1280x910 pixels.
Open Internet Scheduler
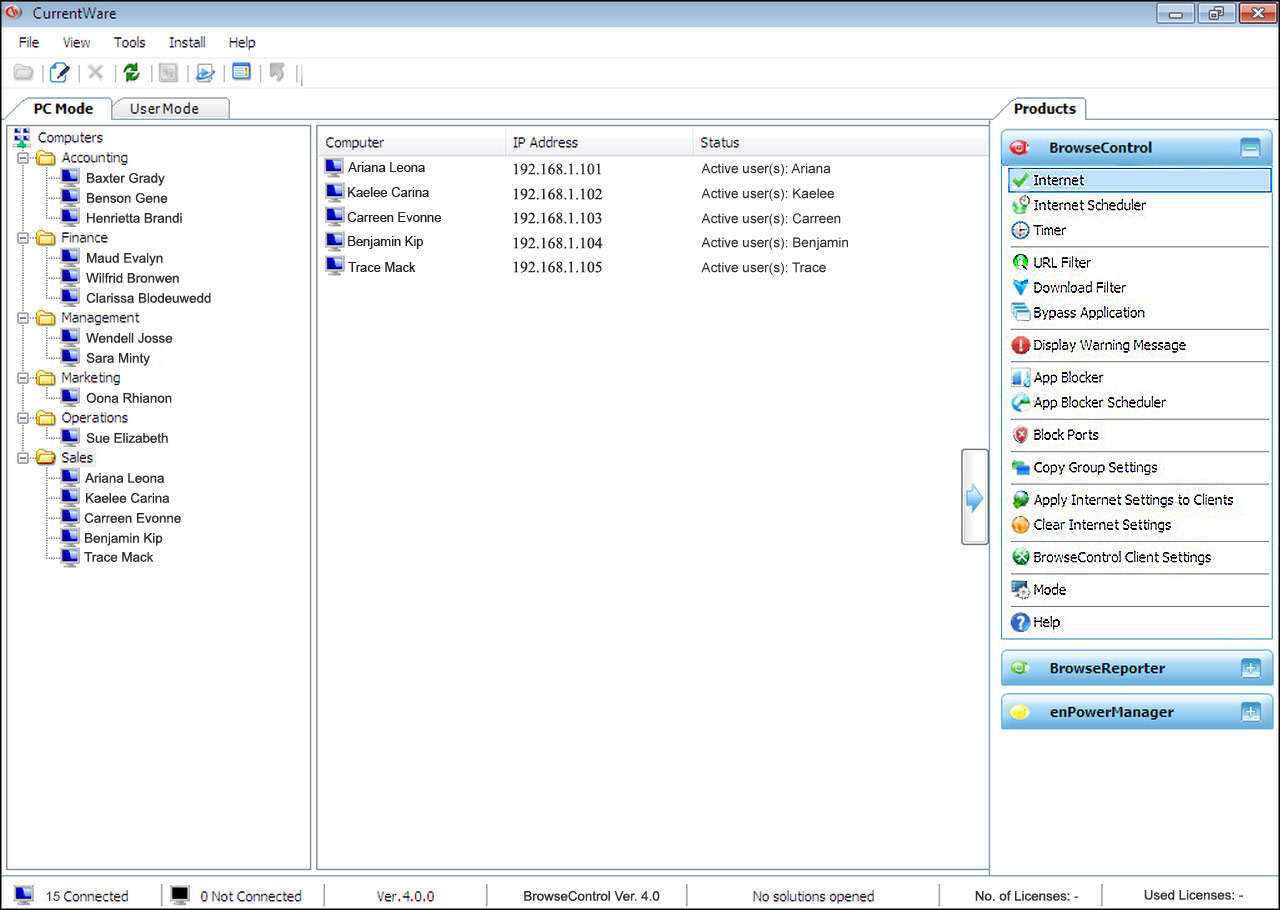pyautogui.click(x=1089, y=205)
